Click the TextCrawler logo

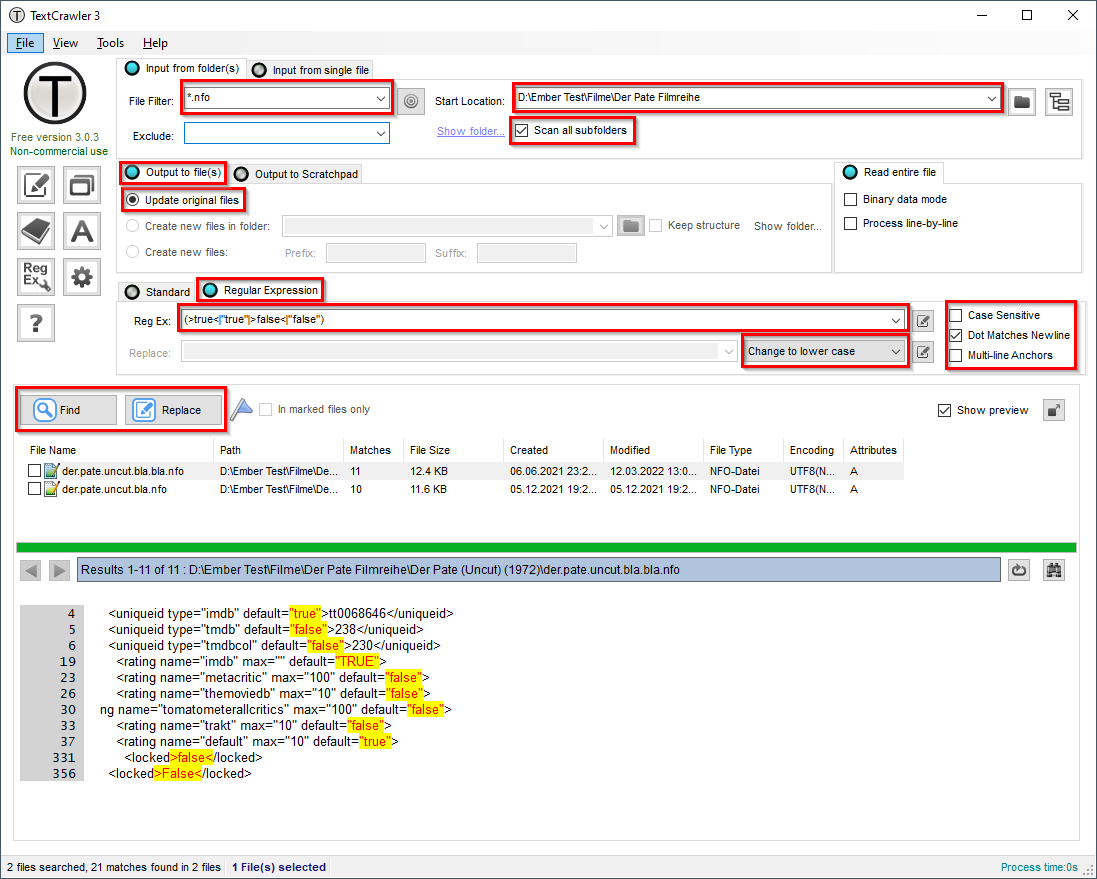pos(55,93)
